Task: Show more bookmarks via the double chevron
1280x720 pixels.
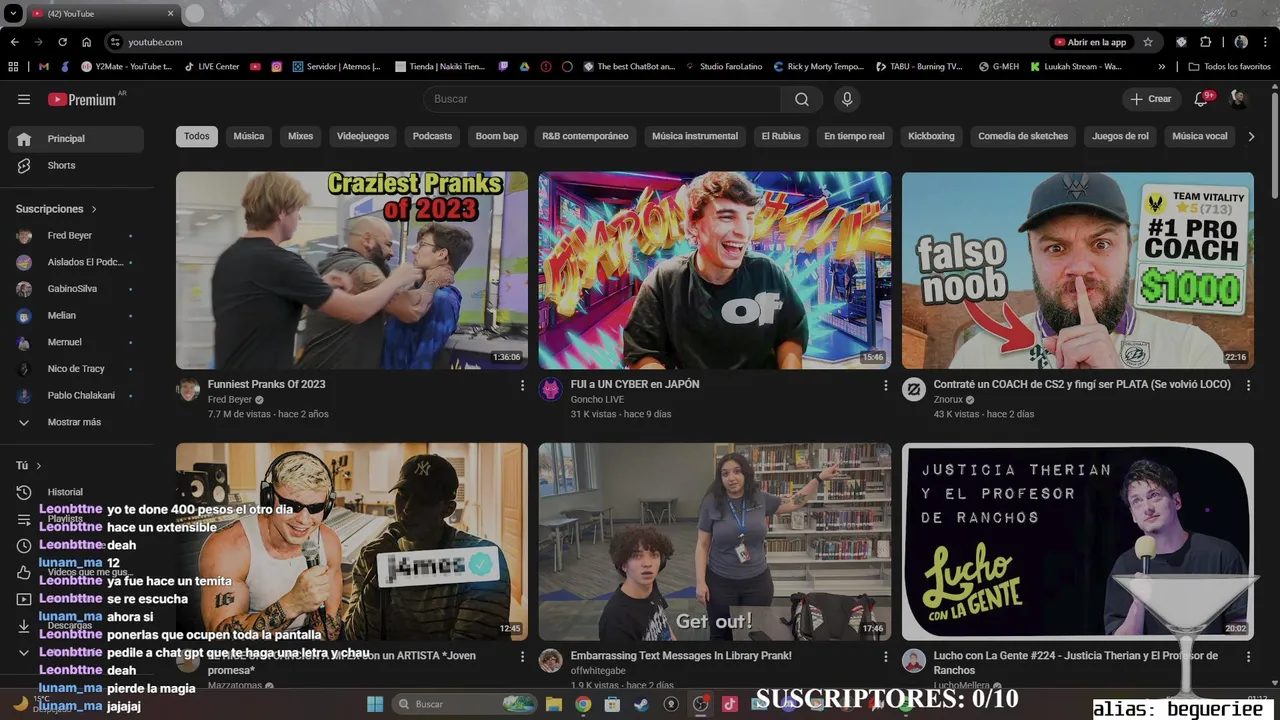Action: (1161, 67)
